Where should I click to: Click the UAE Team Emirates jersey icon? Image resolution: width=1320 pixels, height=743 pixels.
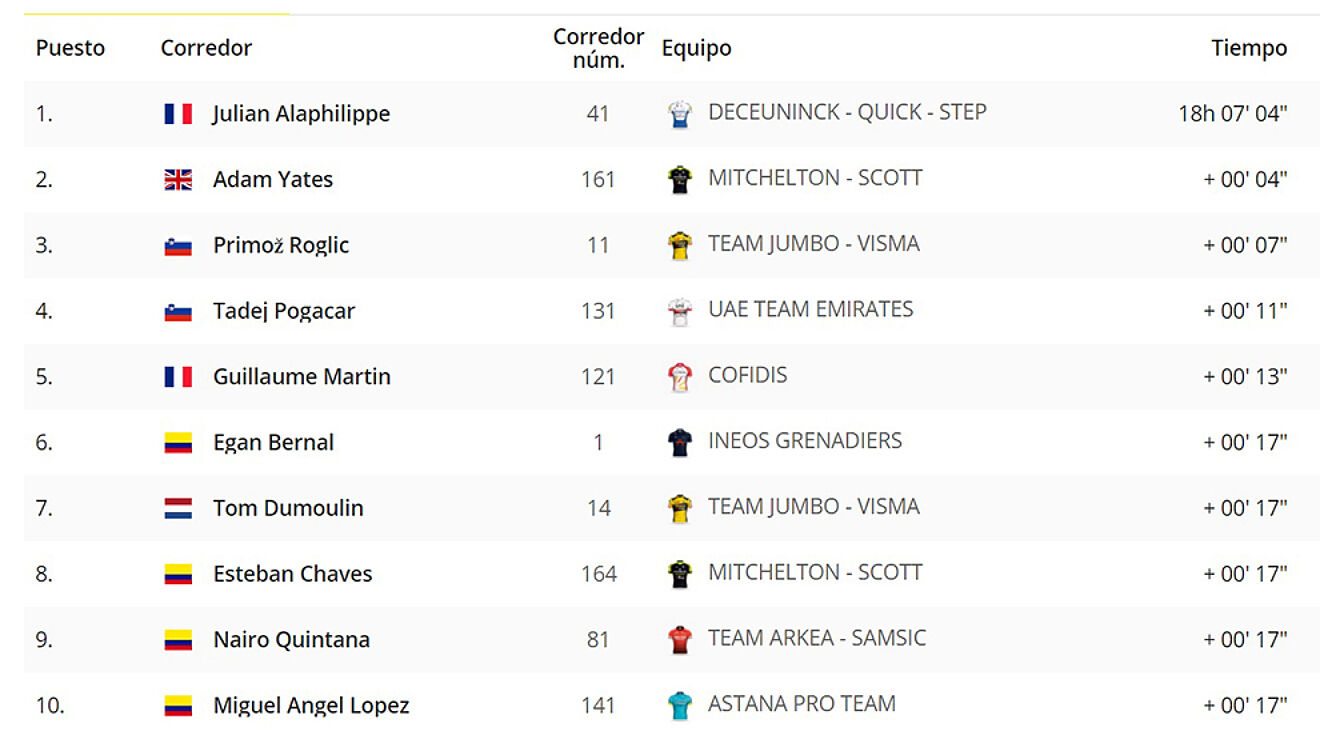coord(680,311)
